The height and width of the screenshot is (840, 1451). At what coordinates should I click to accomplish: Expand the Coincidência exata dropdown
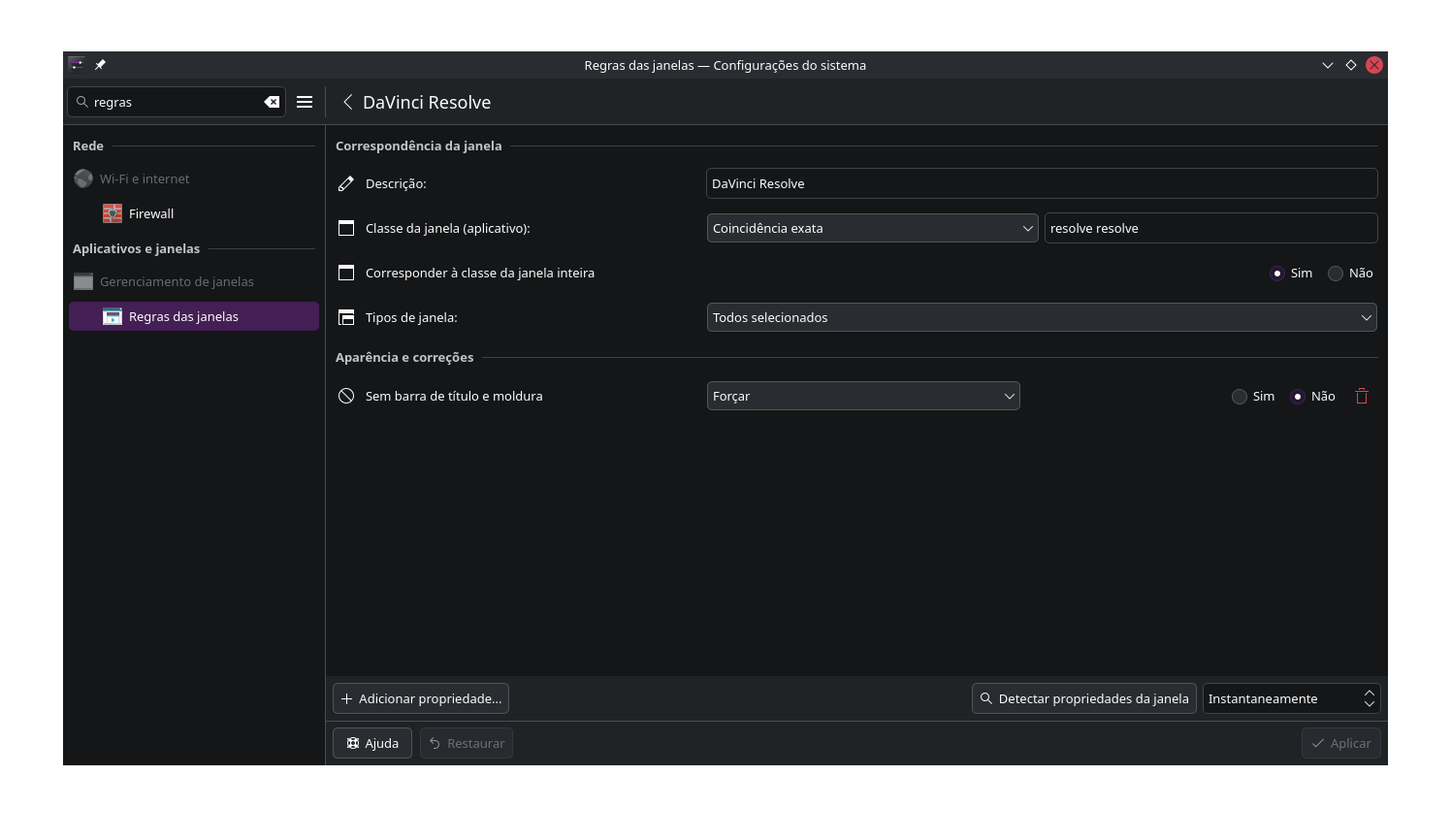pyautogui.click(x=872, y=228)
